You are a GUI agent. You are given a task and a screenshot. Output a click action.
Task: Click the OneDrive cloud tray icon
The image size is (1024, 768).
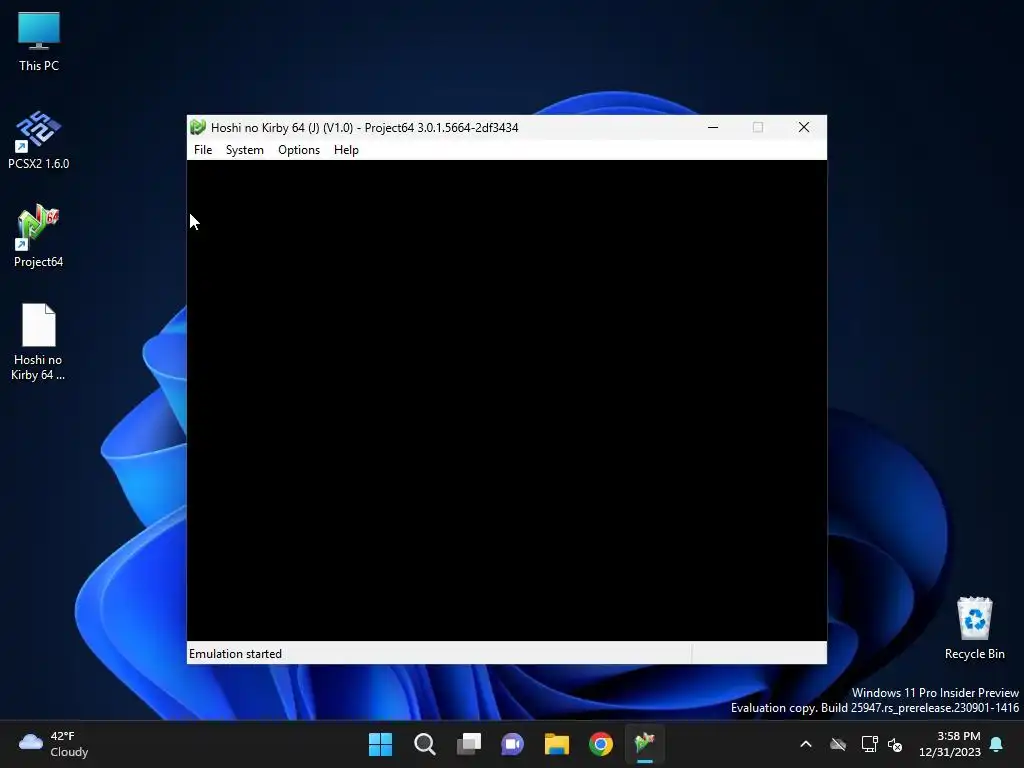point(838,744)
